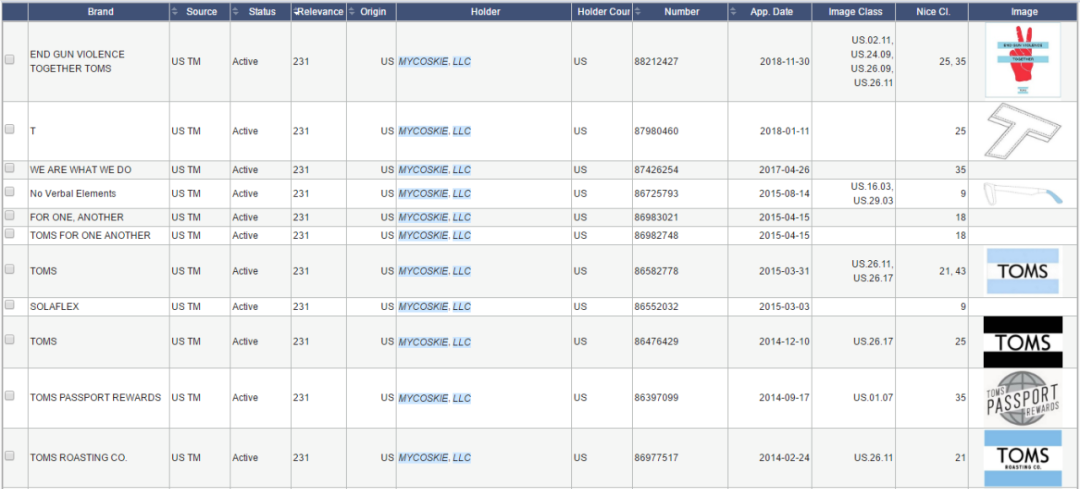Select the END GUN VIOLENCE TOGETHER TOMS row checkbox
The width and height of the screenshot is (1080, 489).
pyautogui.click(x=10, y=61)
